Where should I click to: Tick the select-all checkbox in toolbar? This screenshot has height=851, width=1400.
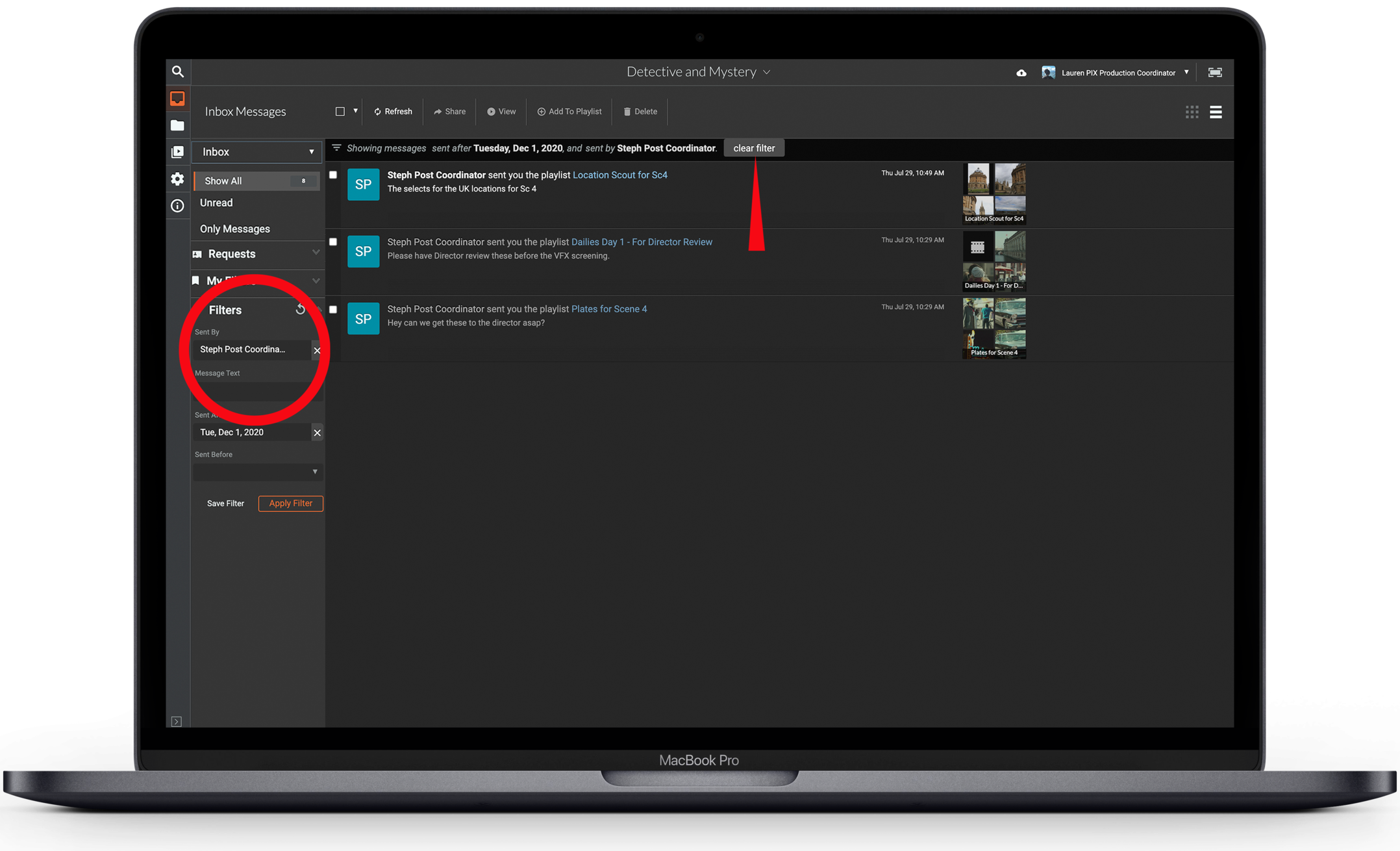click(x=340, y=112)
